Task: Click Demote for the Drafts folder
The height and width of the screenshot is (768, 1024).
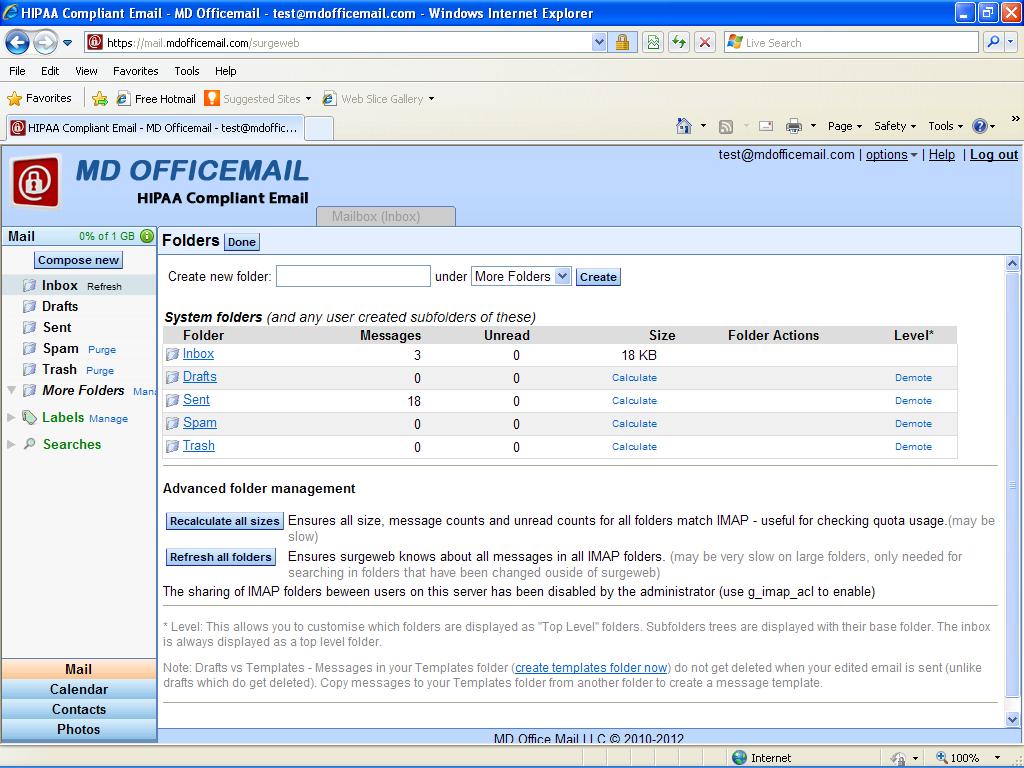Action: 913,378
